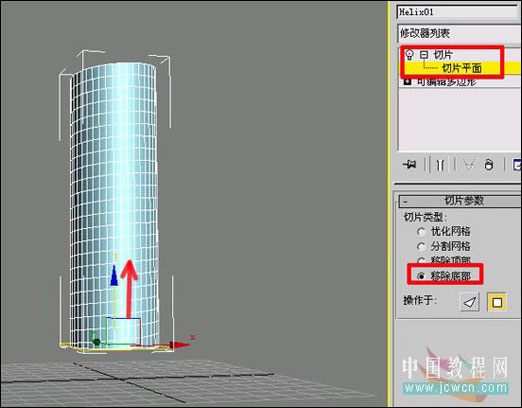Screen dimensions: 522x408
Task: Click the blue Z-axis gizmo arrow
Action: pos(114,276)
